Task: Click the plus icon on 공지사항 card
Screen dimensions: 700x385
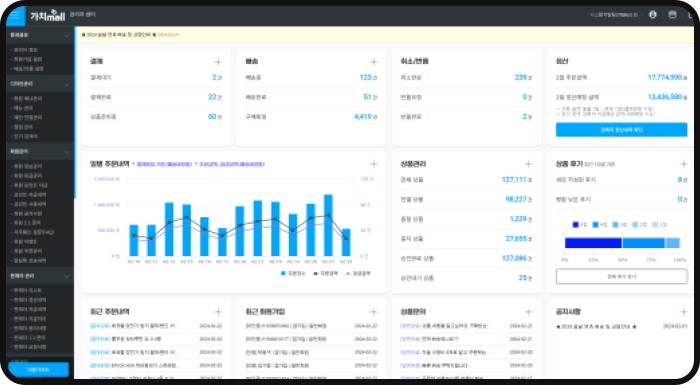Action: coord(683,312)
